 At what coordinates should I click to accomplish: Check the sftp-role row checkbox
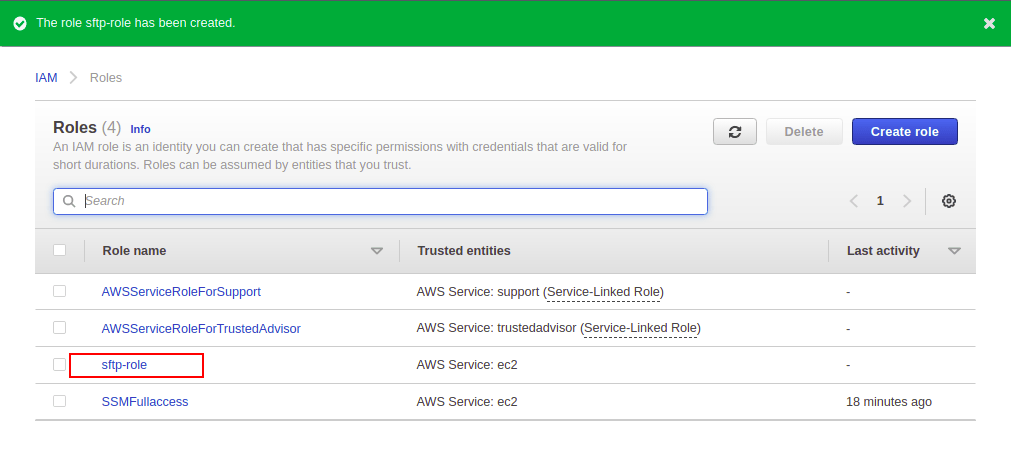(x=59, y=365)
